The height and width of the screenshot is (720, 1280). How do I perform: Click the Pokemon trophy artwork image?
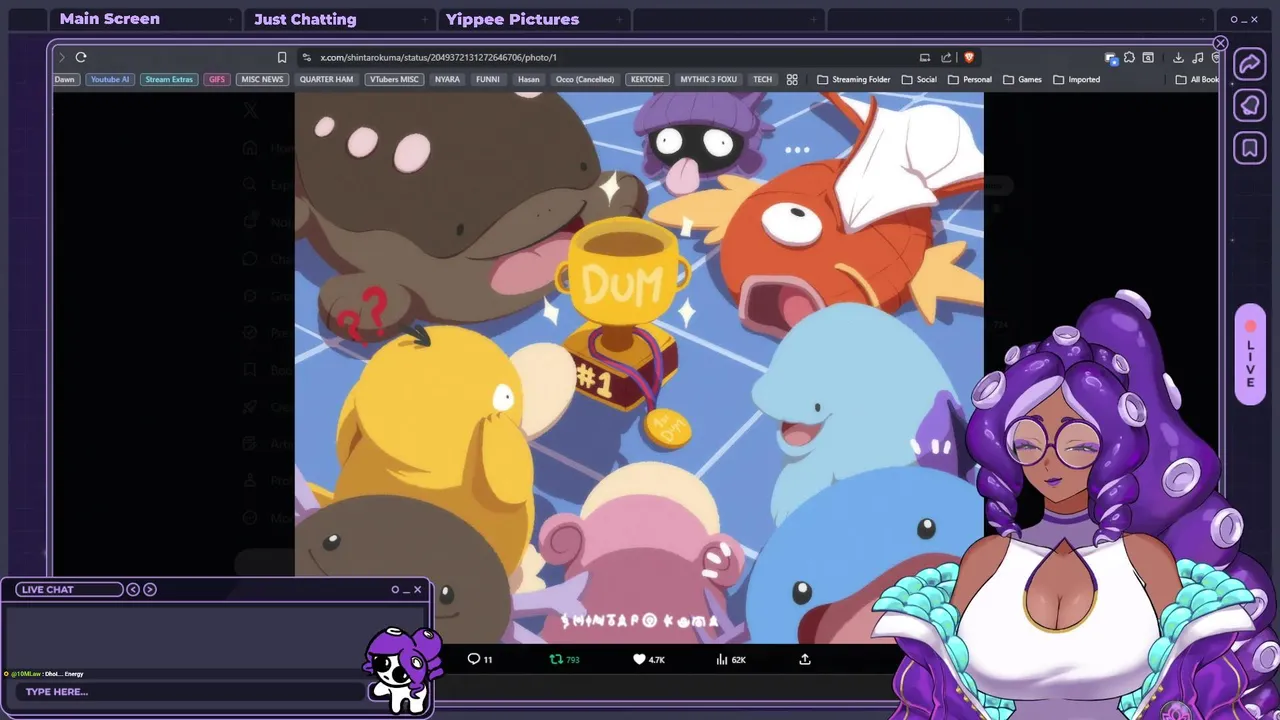[639, 368]
